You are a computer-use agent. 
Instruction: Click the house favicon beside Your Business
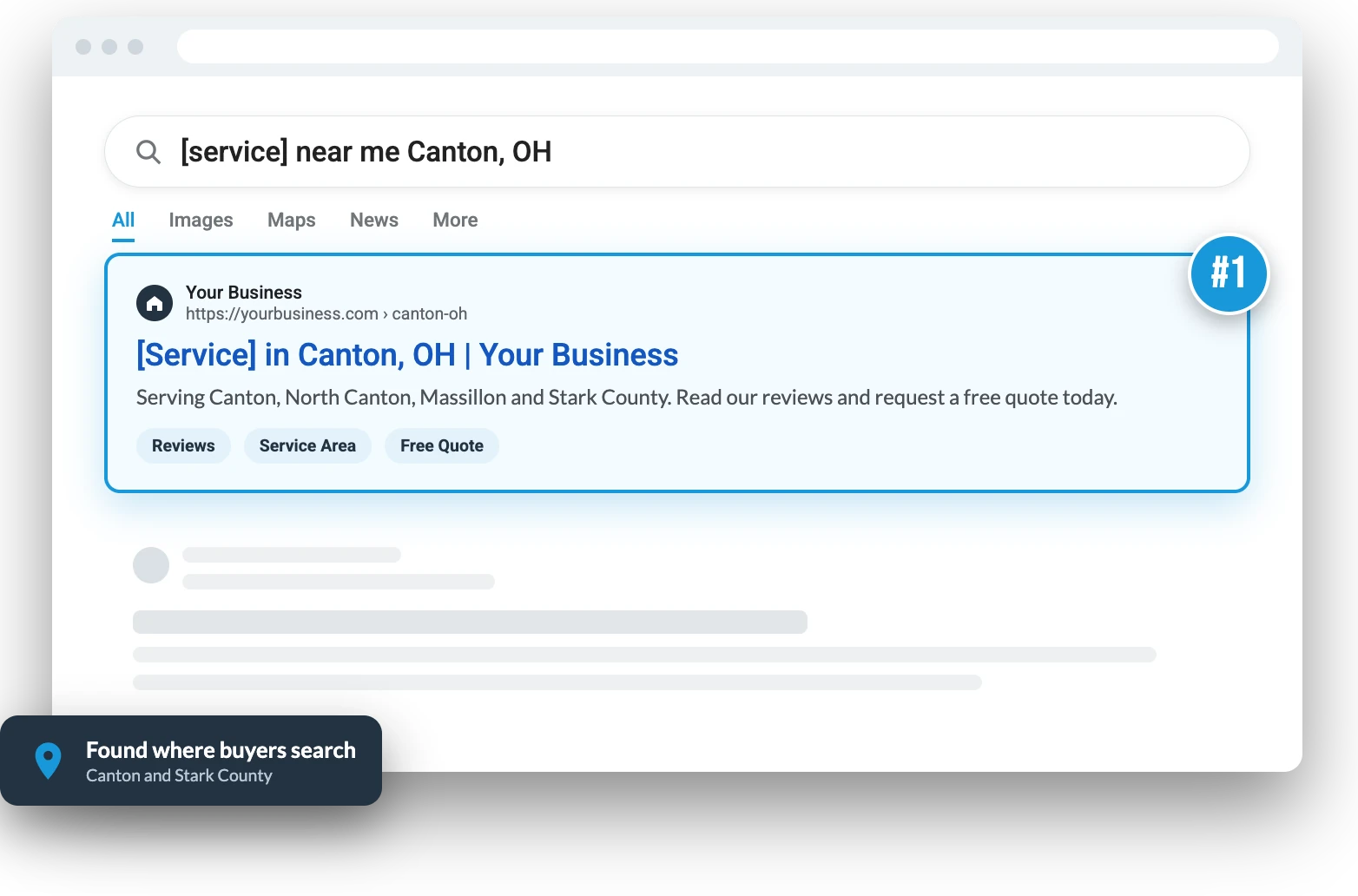(155, 303)
